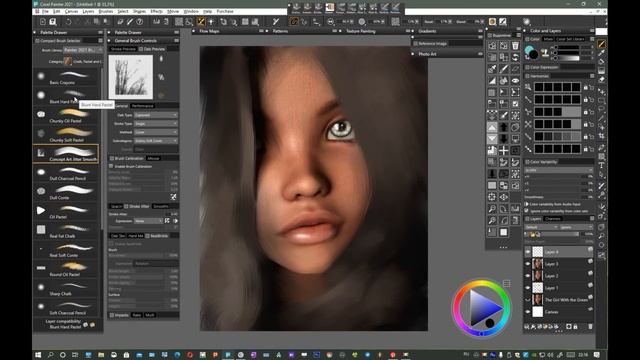Click inside the Temporal Color wheel triangle
The width and height of the screenshot is (640, 360).
click(483, 307)
